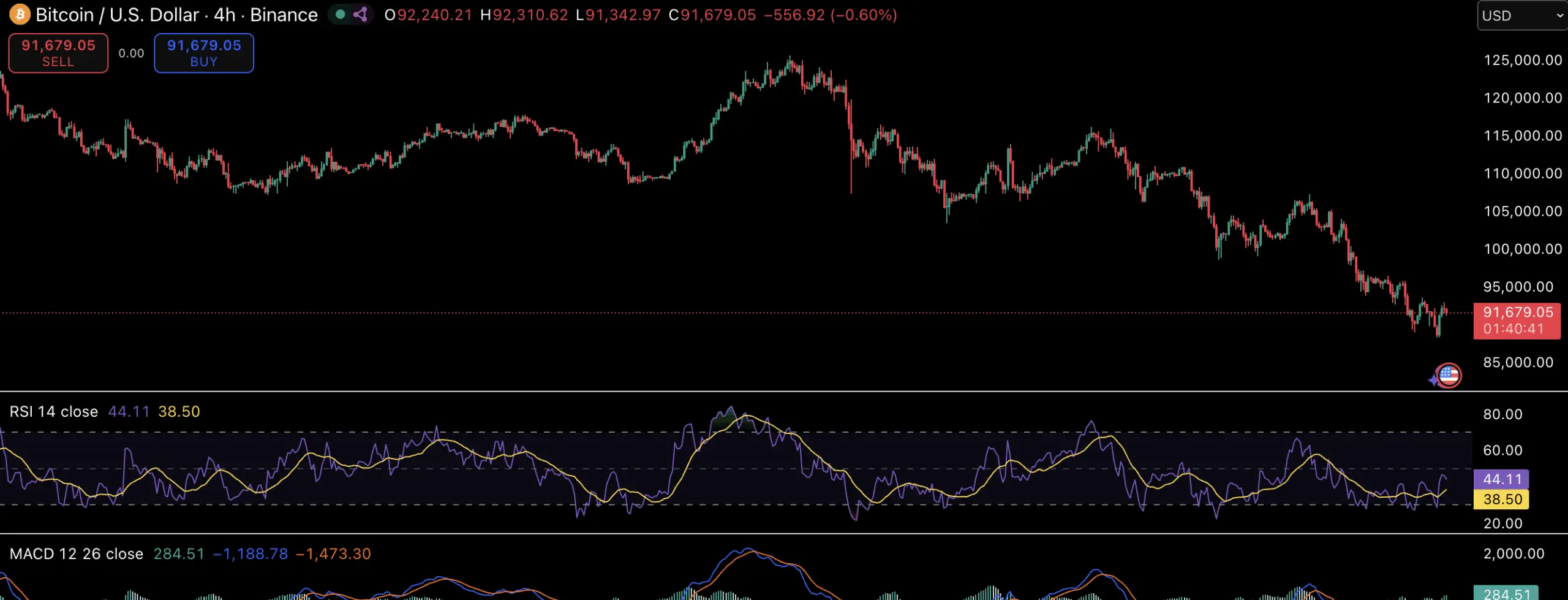Click the purple share nodes icon
This screenshot has width=1568, height=600.
(x=360, y=14)
